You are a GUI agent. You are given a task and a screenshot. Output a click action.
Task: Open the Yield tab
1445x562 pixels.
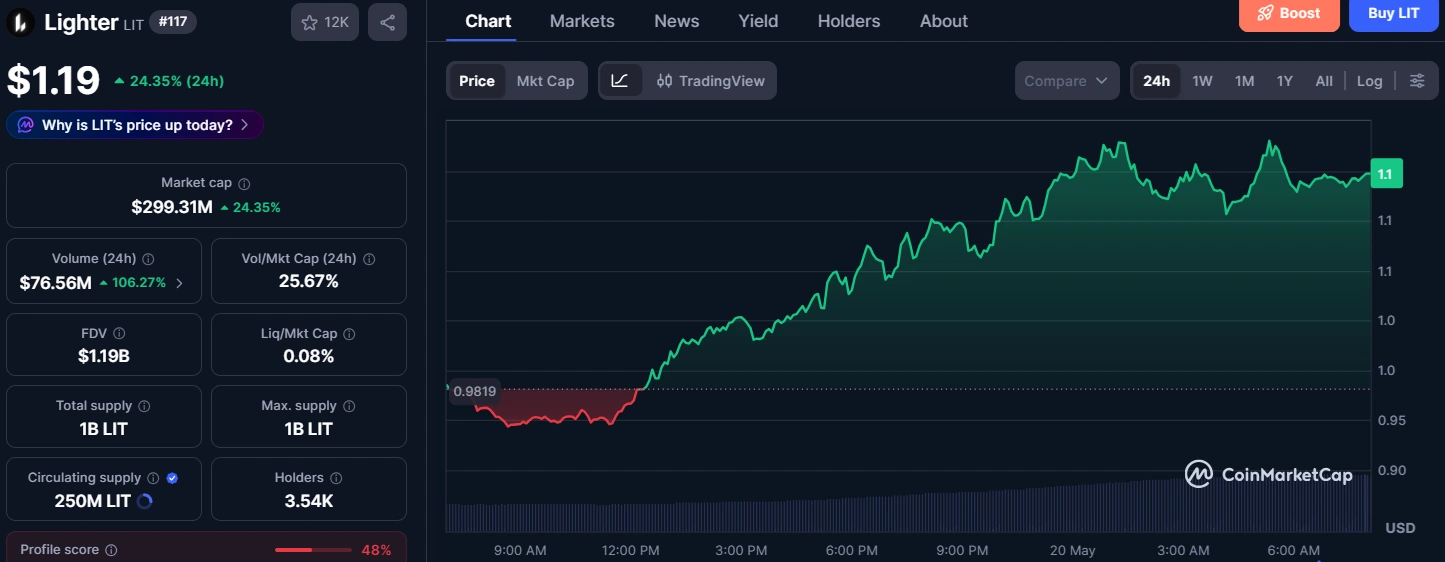coord(758,21)
